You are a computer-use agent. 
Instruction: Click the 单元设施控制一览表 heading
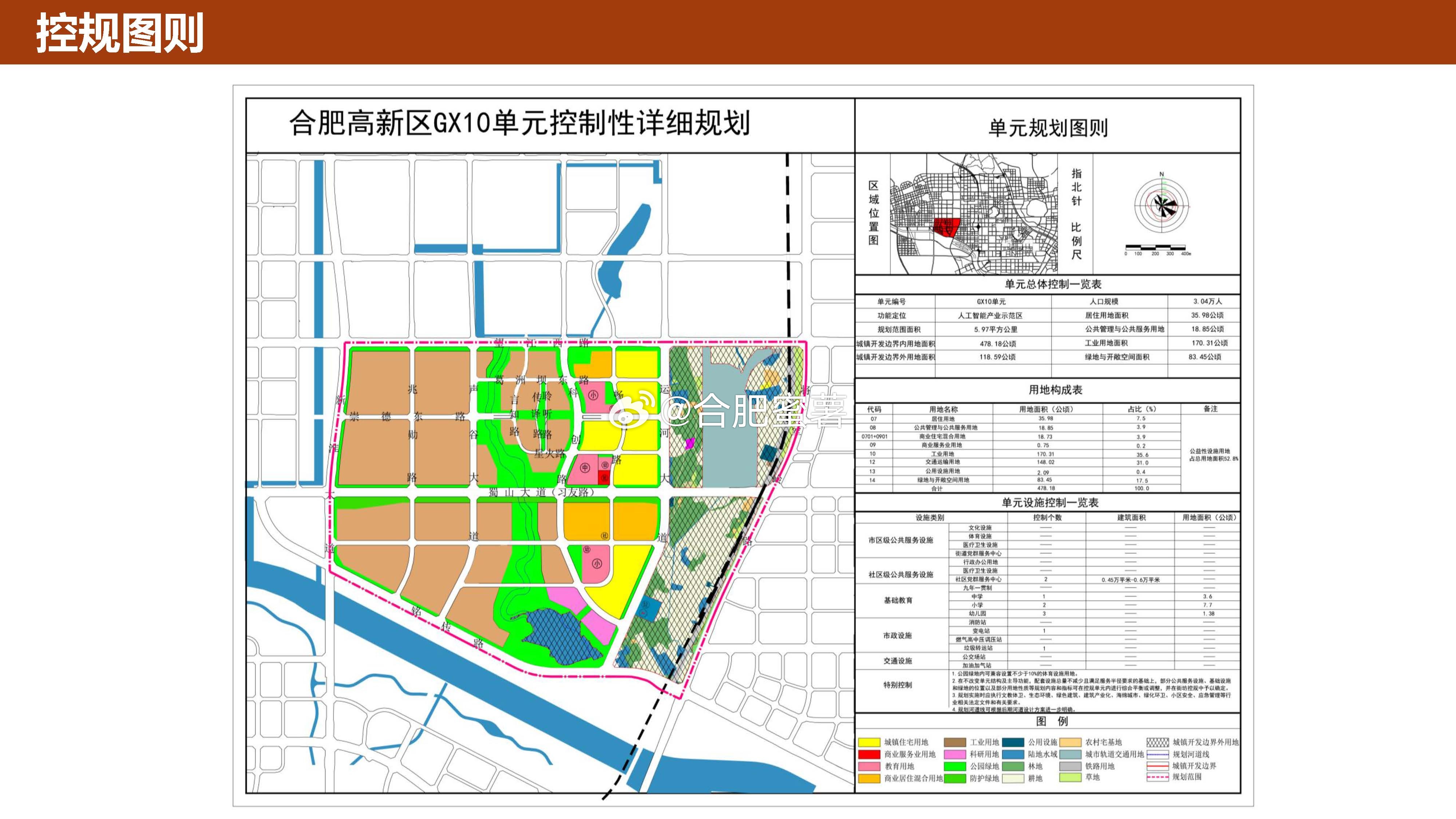[1050, 502]
